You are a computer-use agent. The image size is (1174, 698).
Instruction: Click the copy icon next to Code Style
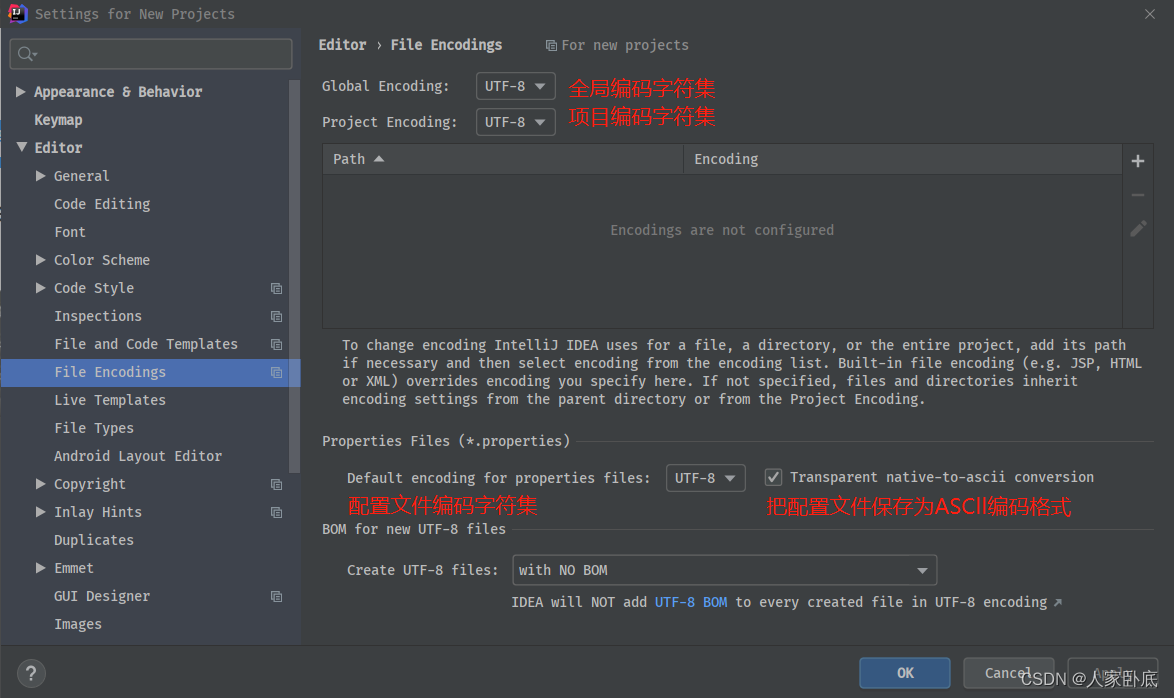coord(276,288)
